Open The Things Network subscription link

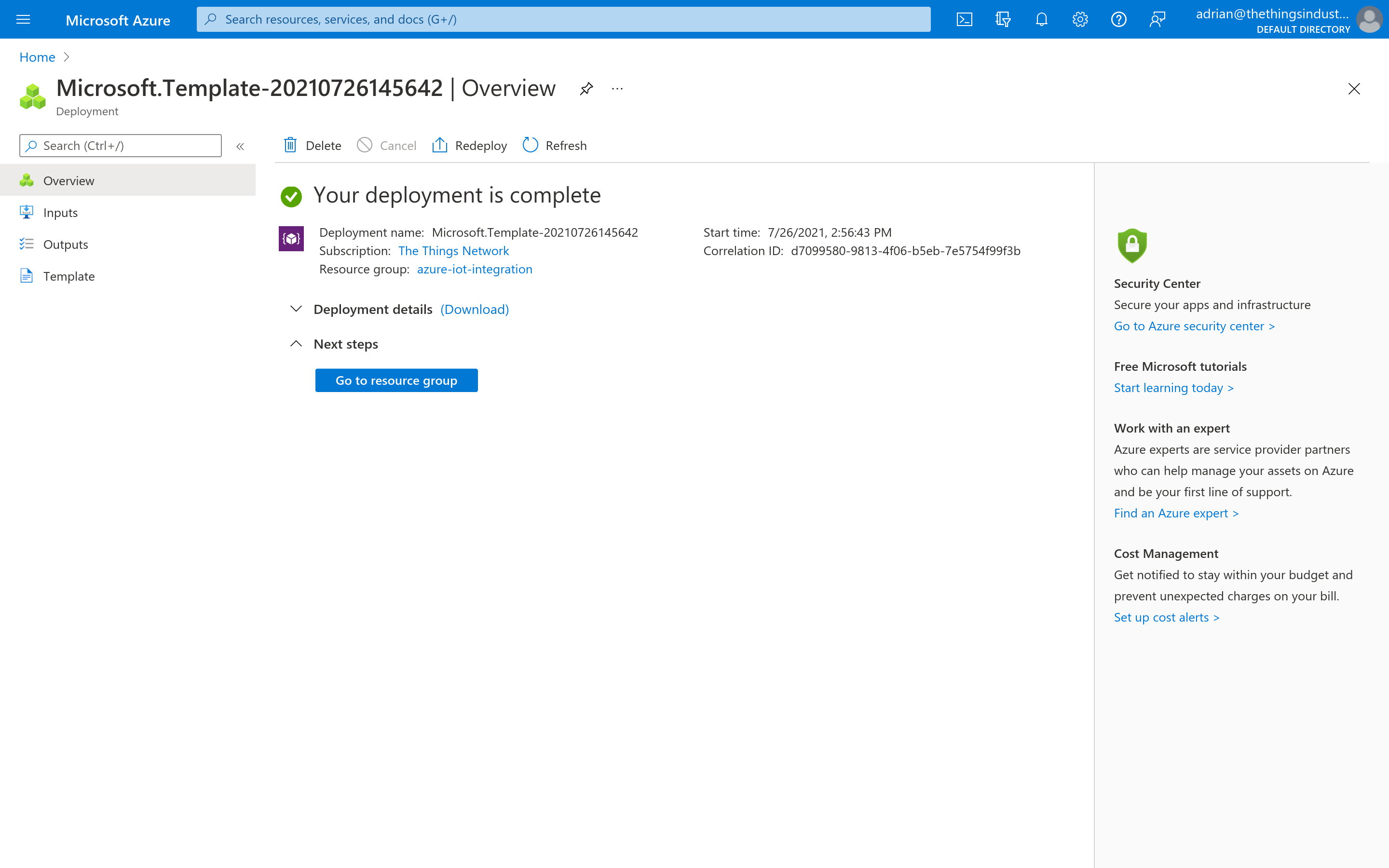point(452,250)
